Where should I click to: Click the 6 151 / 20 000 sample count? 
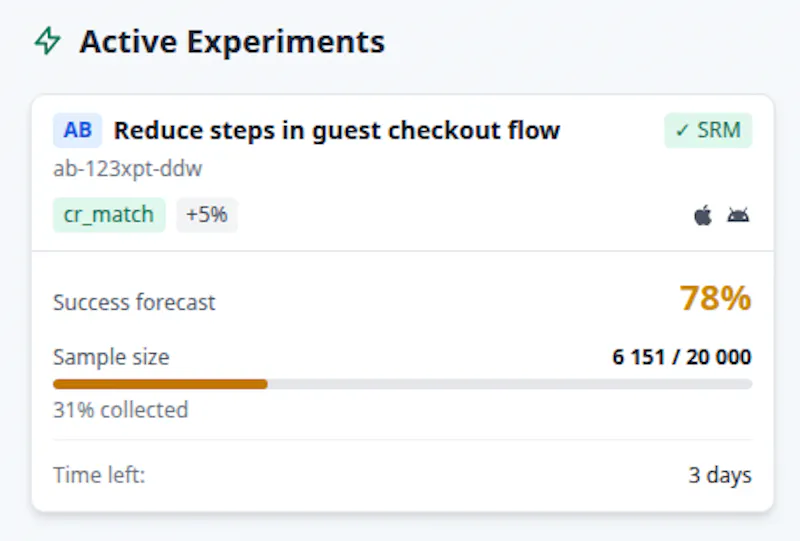682,357
